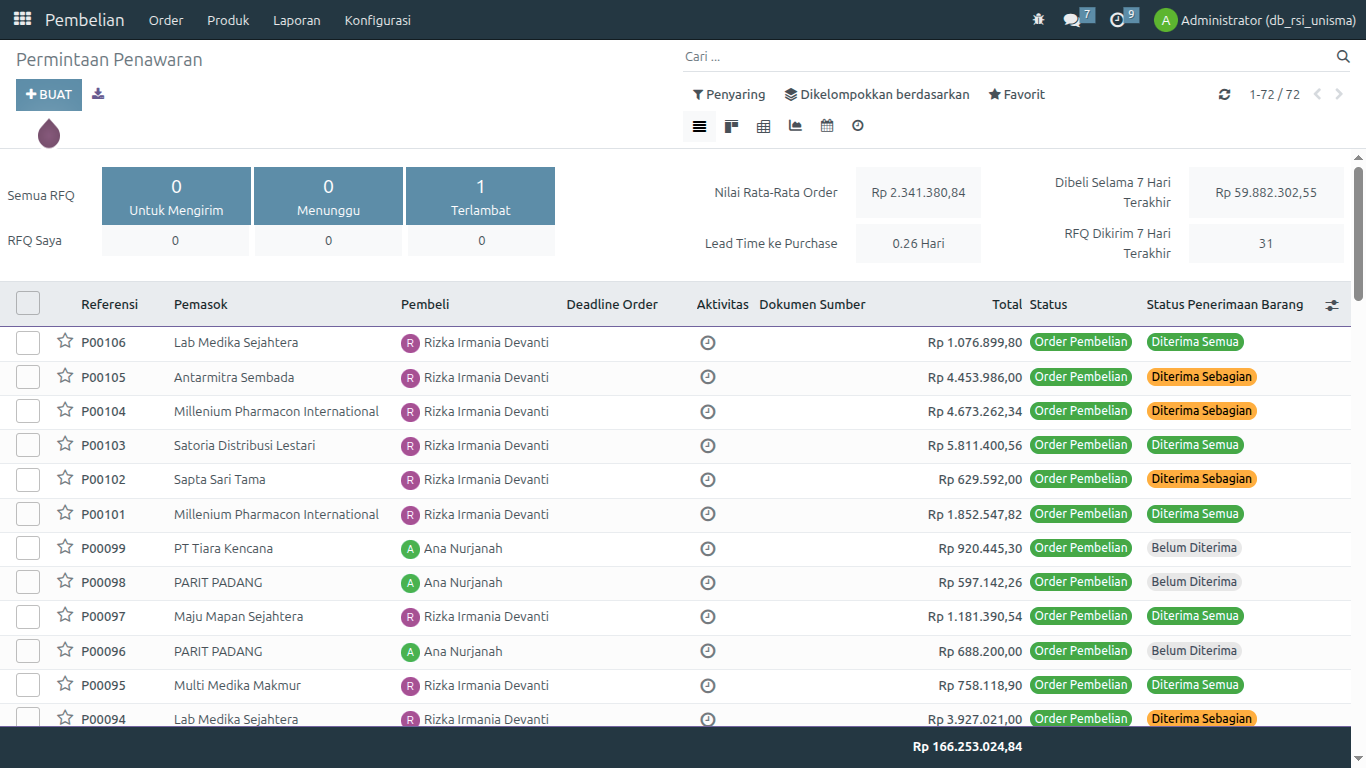Image resolution: width=1366 pixels, height=768 pixels.
Task: Open the Konfigurasi menu
Action: click(x=377, y=20)
